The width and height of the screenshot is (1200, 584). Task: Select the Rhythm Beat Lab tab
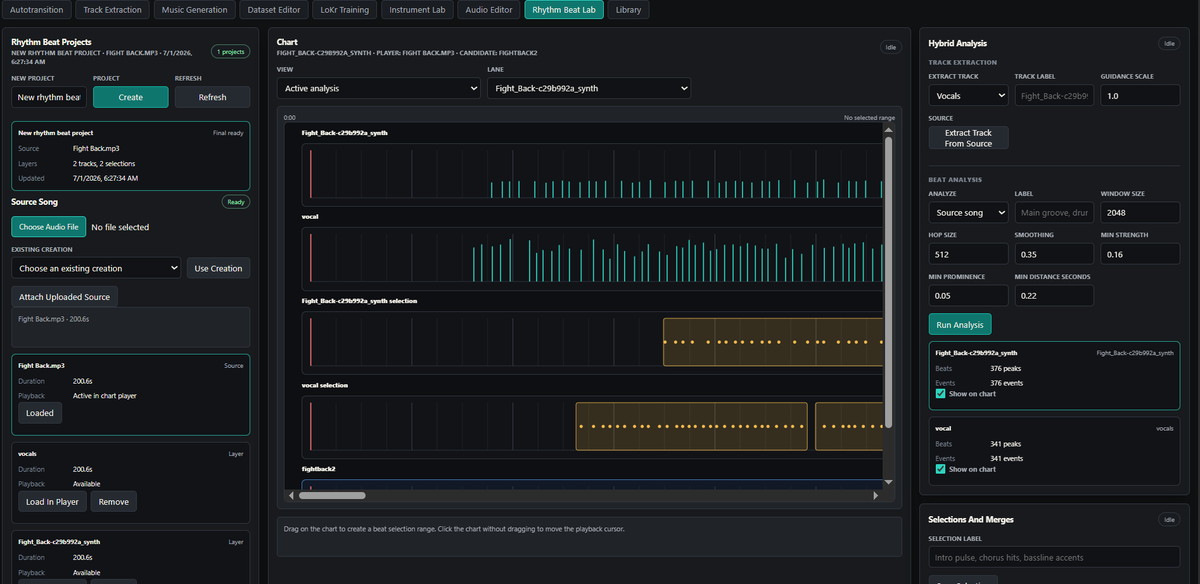coord(564,10)
